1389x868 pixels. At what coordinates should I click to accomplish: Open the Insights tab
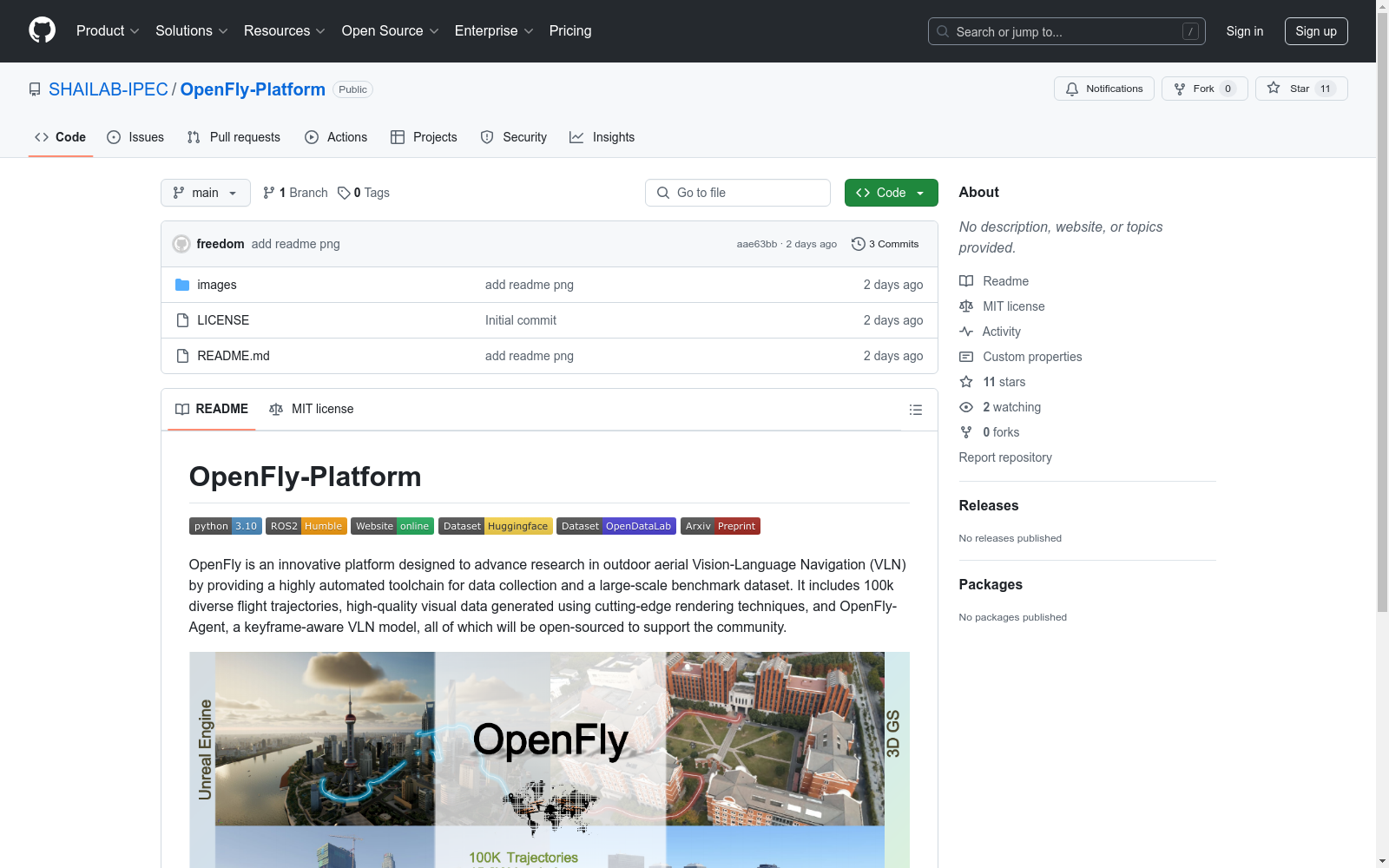tap(602, 137)
